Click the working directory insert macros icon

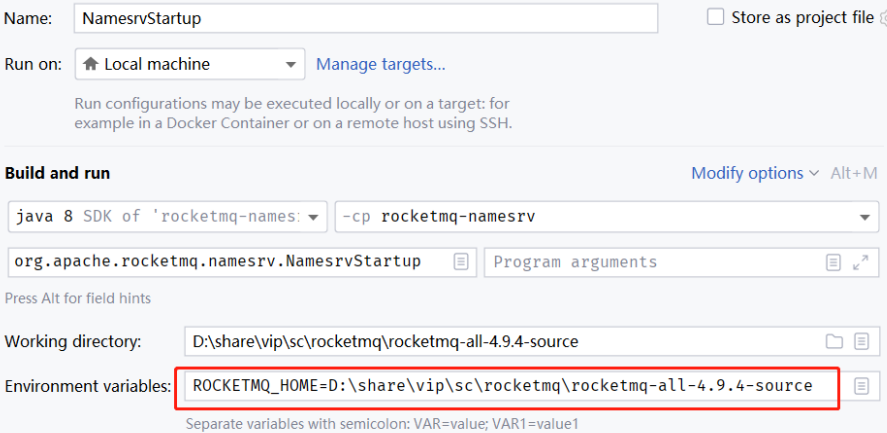pyautogui.click(x=860, y=341)
